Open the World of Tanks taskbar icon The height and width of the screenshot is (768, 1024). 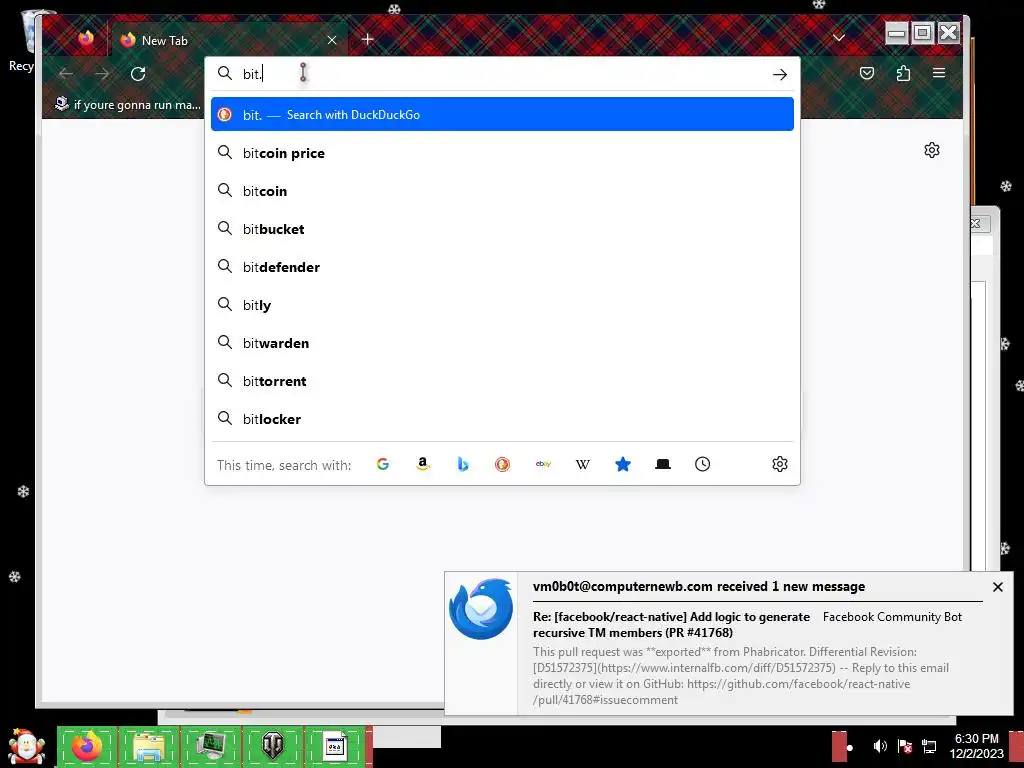coord(272,746)
